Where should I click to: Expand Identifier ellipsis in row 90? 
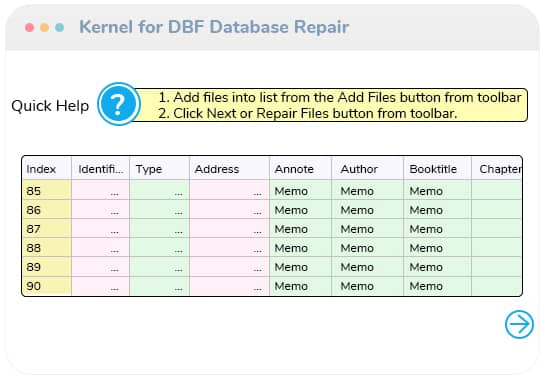(x=114, y=289)
